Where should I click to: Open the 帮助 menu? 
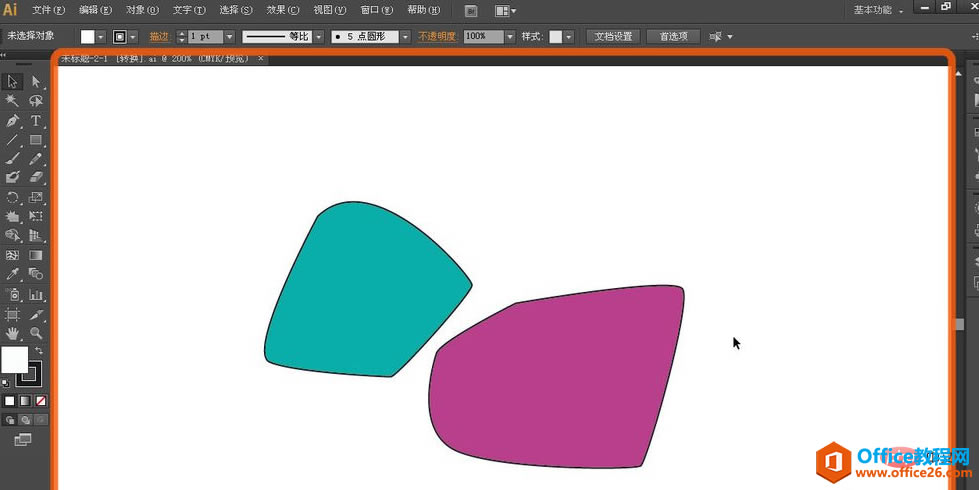(x=423, y=10)
